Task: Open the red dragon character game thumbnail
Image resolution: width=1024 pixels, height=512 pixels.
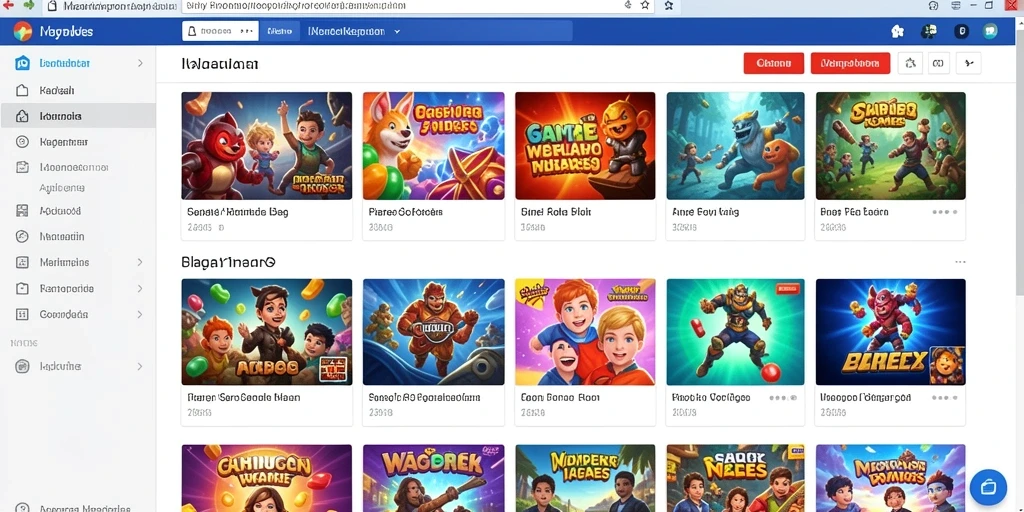Action: pyautogui.click(x=266, y=146)
